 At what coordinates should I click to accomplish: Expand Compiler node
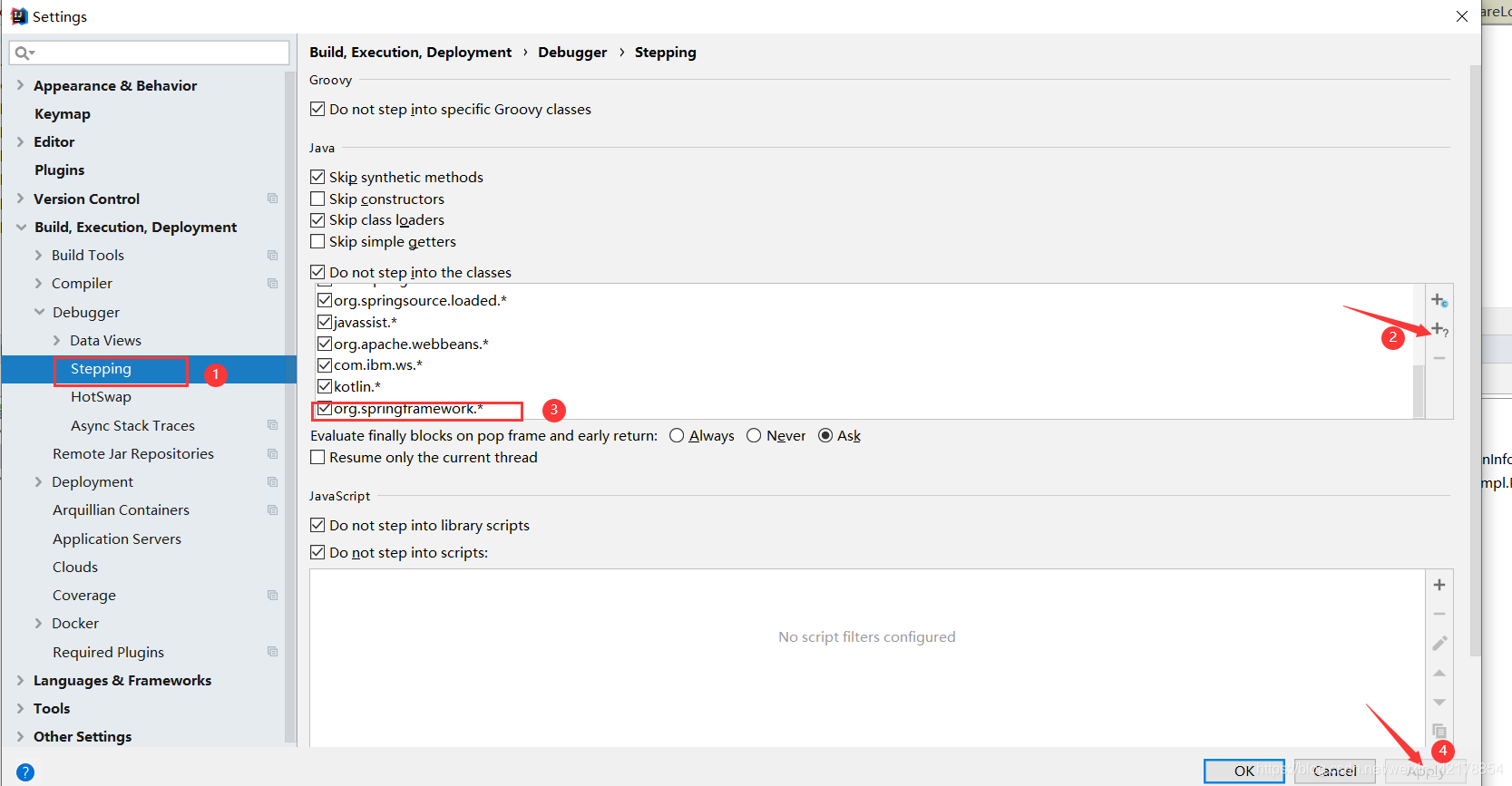pyautogui.click(x=38, y=284)
